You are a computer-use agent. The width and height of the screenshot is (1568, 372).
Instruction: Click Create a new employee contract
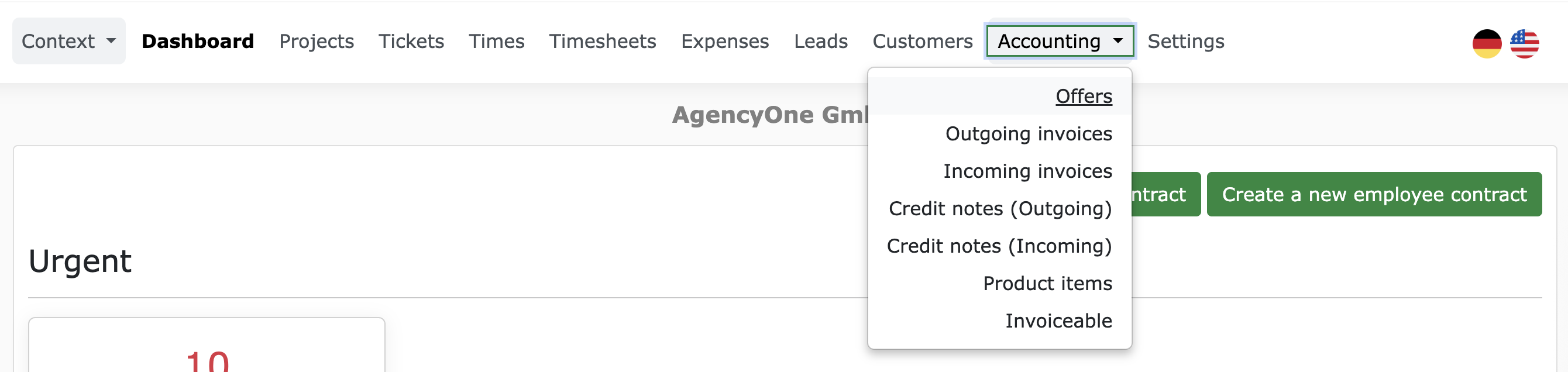tap(1374, 194)
